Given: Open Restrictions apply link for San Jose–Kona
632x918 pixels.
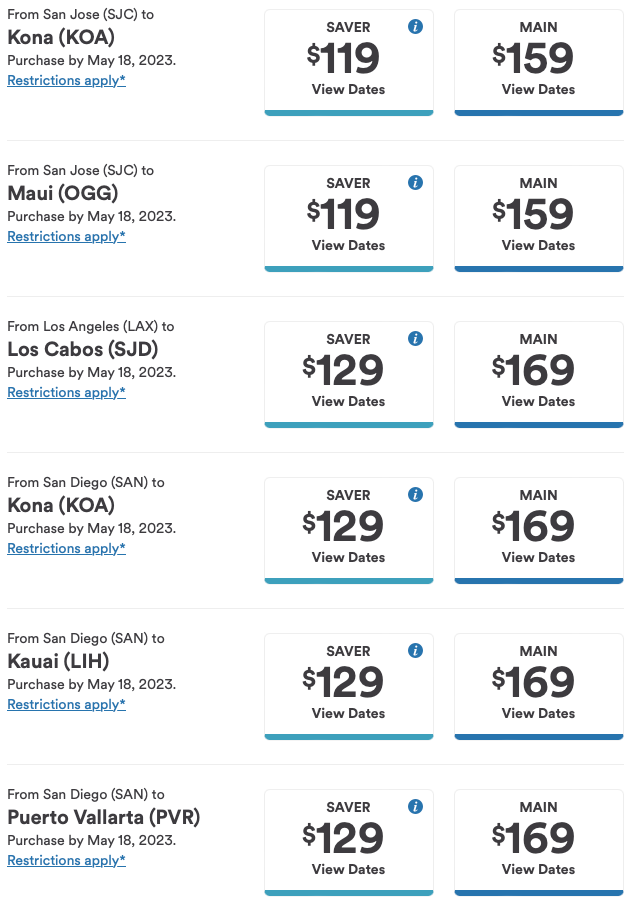Looking at the screenshot, I should click(x=66, y=80).
